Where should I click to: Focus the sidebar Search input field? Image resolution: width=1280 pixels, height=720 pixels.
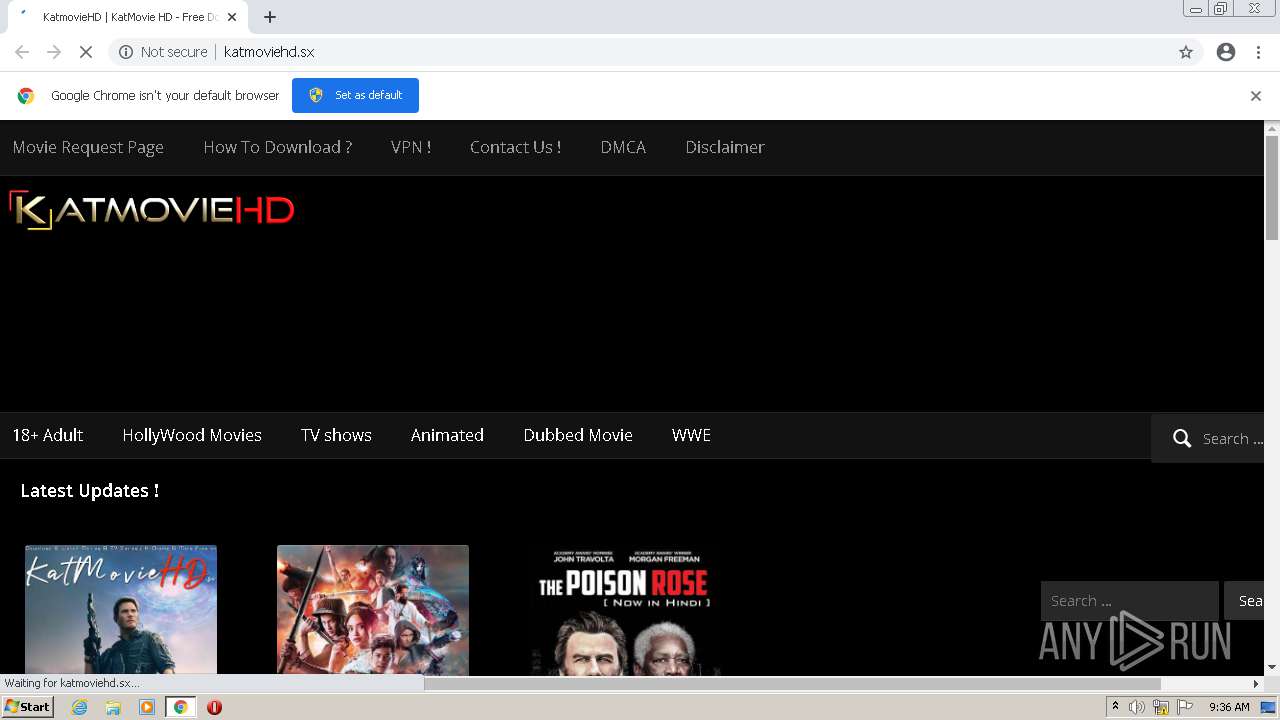point(1129,601)
